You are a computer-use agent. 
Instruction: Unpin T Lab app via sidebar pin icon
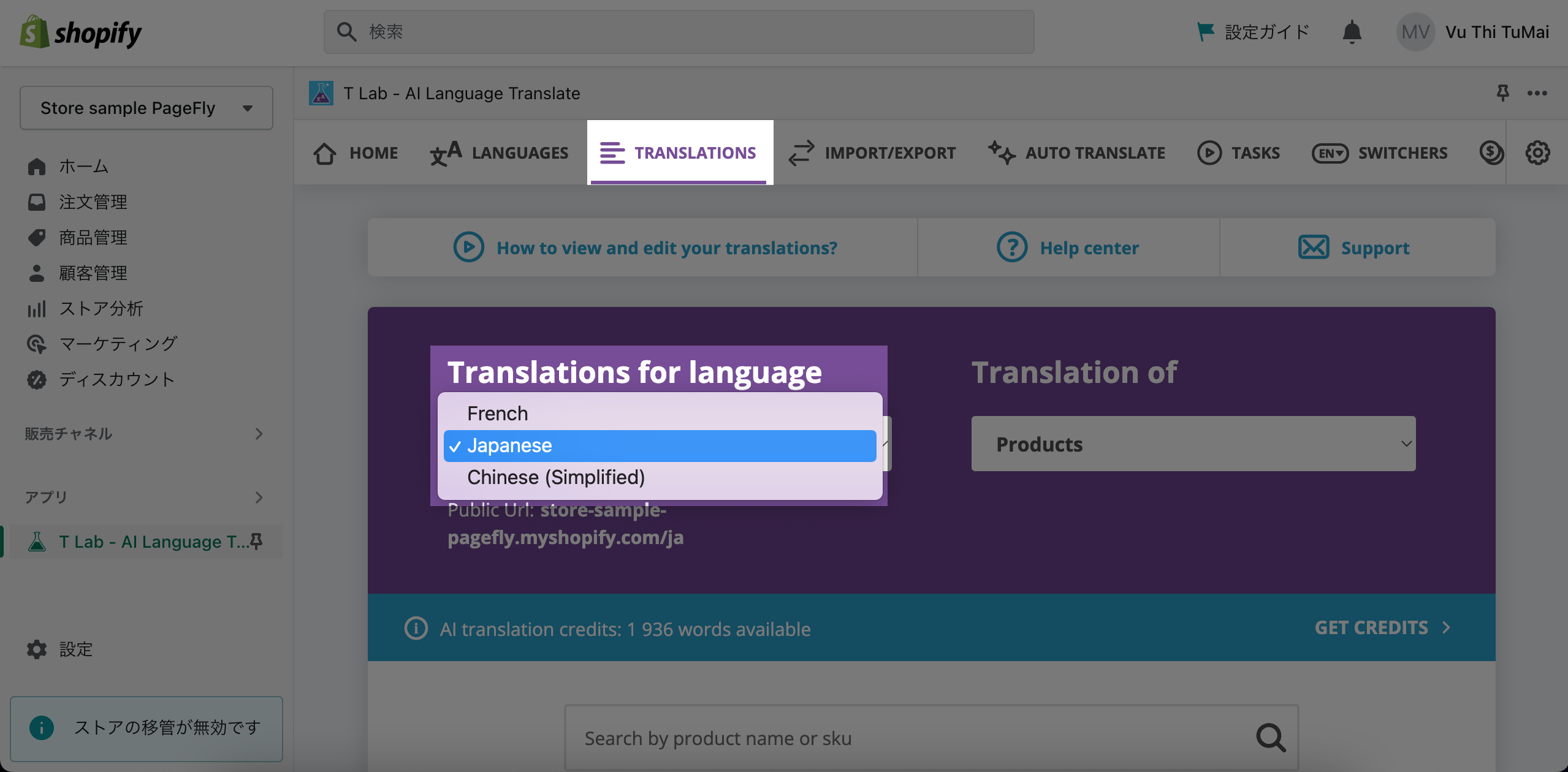tap(257, 541)
